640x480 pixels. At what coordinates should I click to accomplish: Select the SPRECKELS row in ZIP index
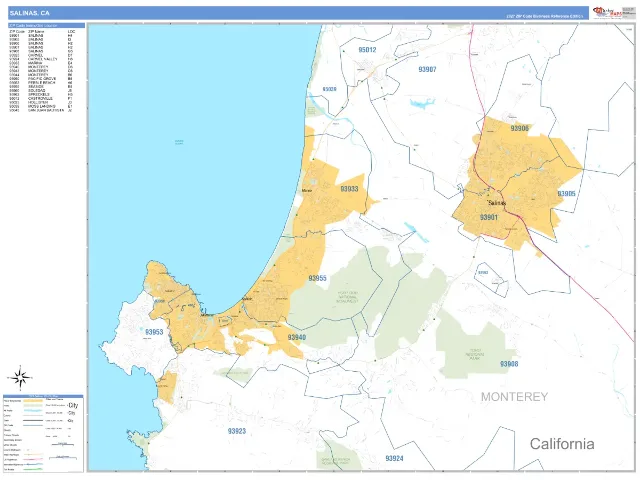(x=41, y=95)
